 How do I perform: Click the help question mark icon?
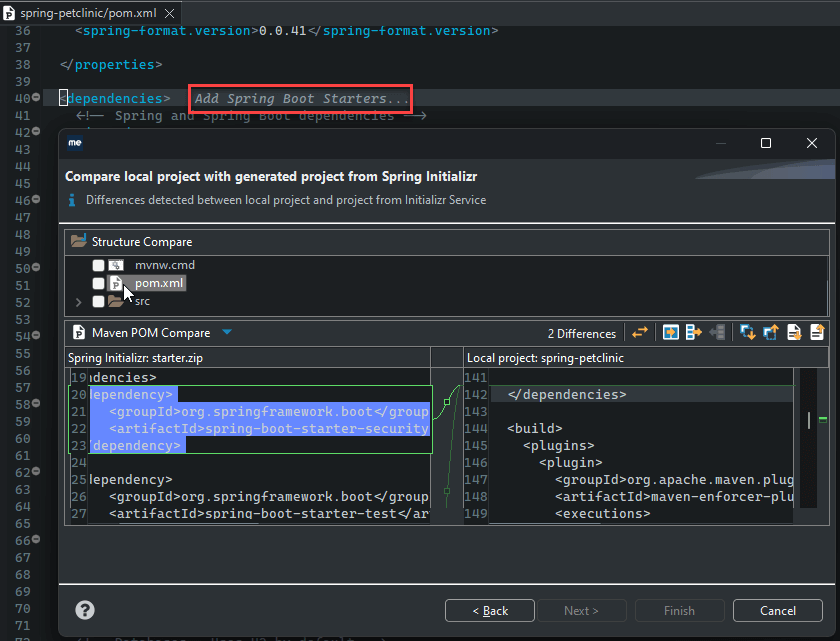[84, 610]
